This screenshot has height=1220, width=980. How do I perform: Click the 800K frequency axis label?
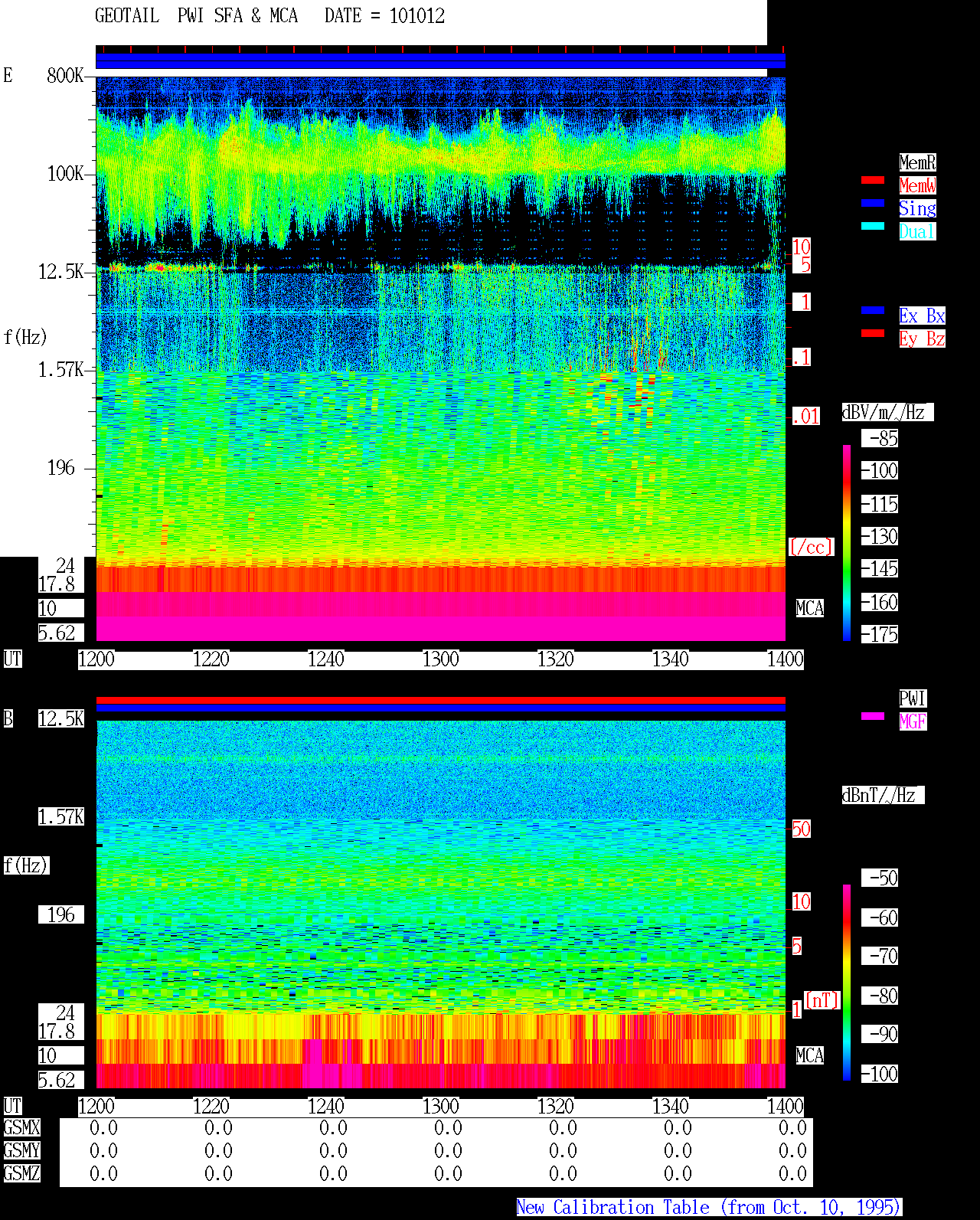65,76
